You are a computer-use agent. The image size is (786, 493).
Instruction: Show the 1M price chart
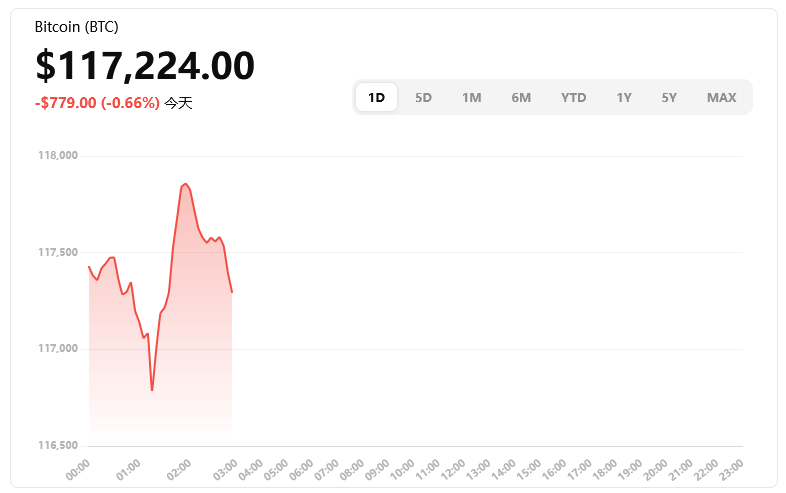pyautogui.click(x=471, y=97)
